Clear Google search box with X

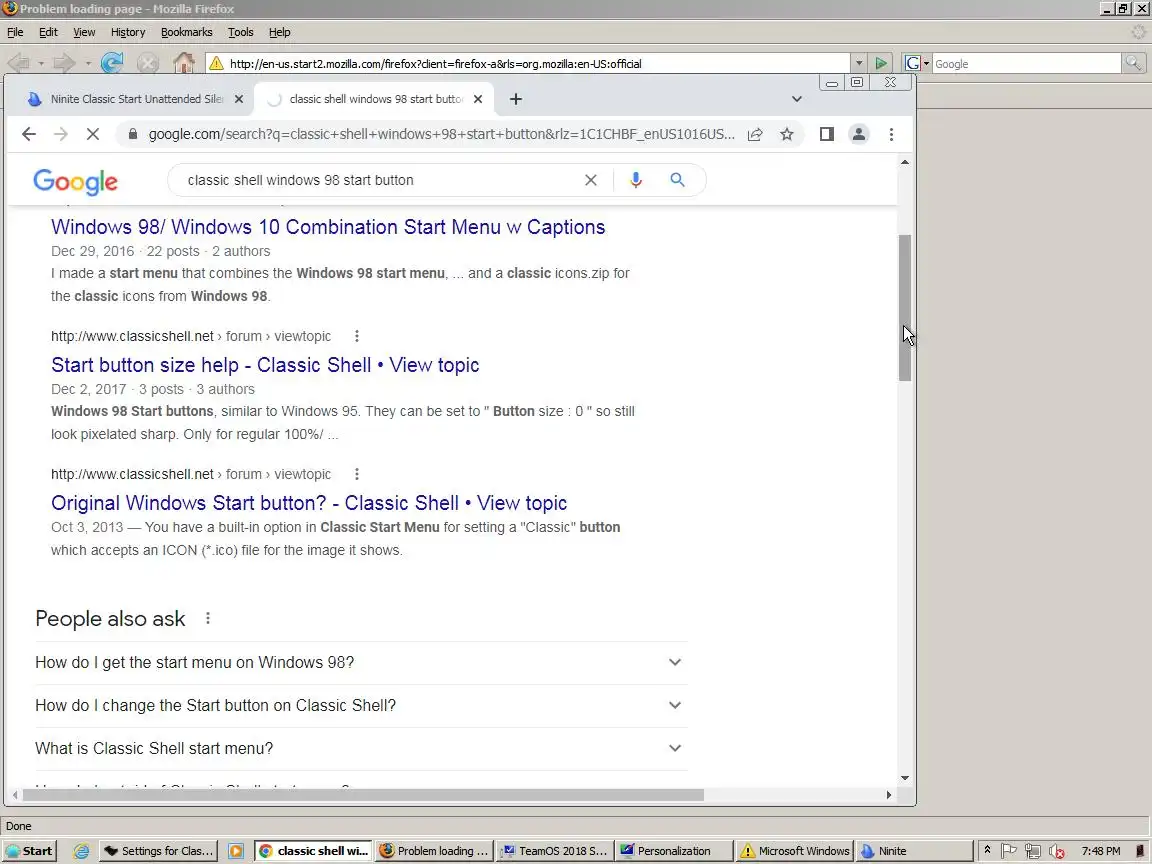click(591, 180)
